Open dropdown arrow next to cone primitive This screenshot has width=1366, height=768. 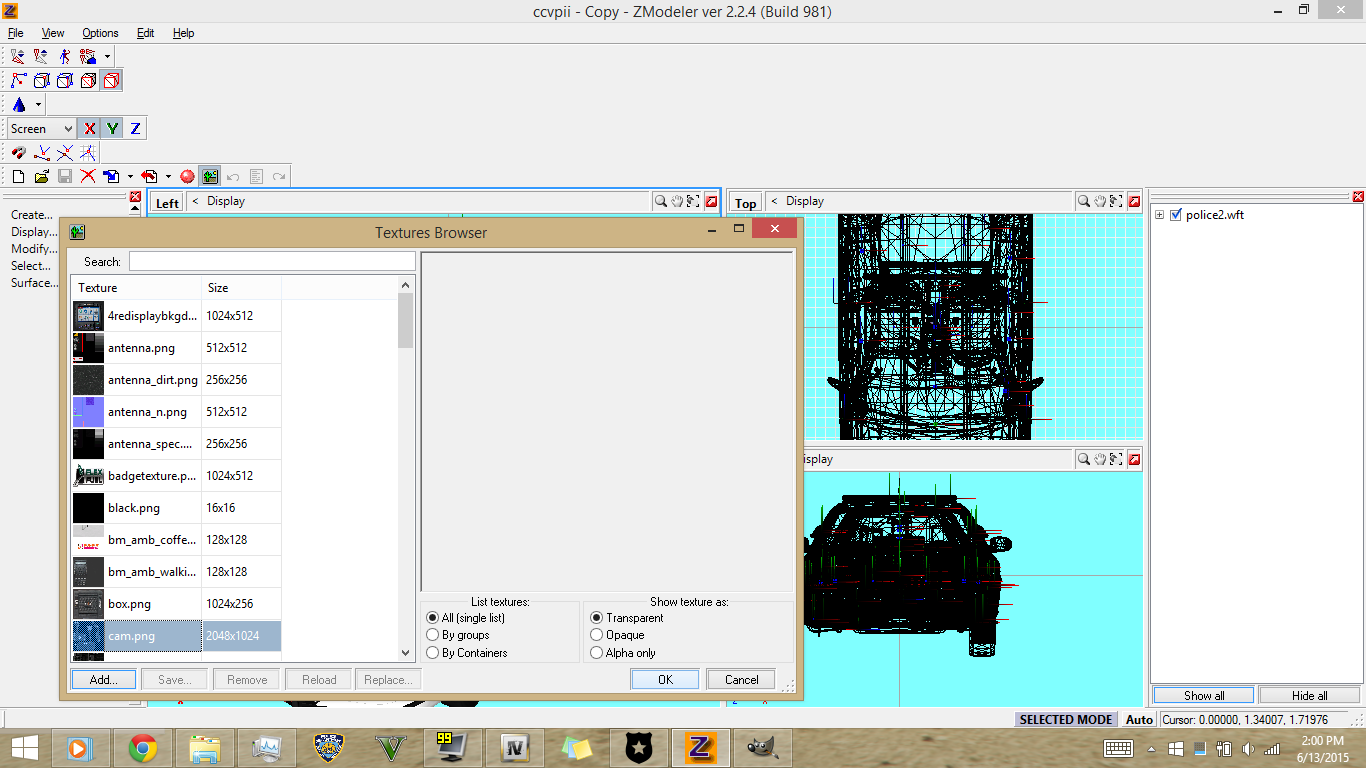(39, 105)
